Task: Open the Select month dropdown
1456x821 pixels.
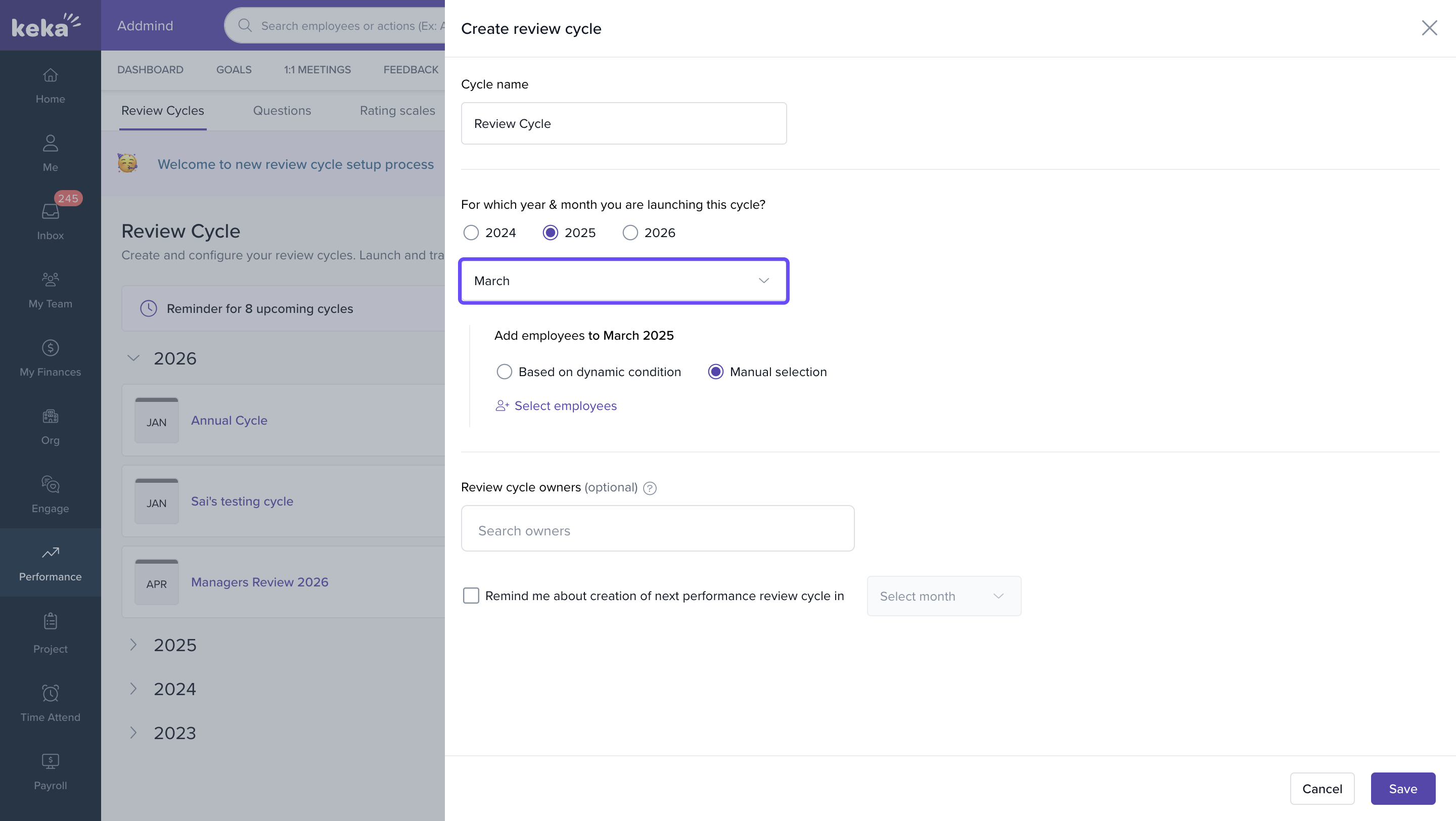Action: 943,596
